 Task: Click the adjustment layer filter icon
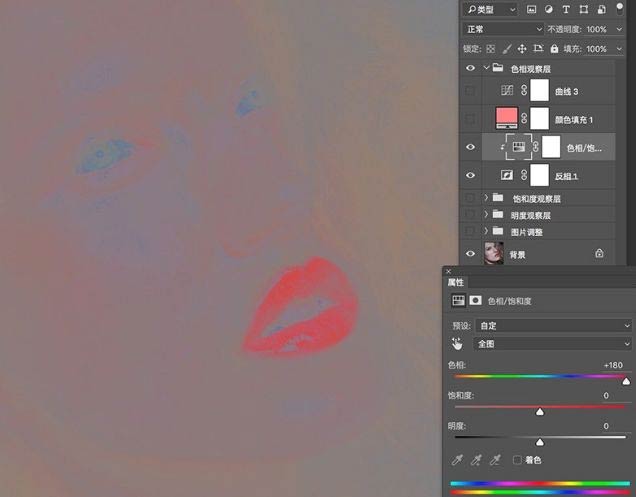click(x=551, y=9)
